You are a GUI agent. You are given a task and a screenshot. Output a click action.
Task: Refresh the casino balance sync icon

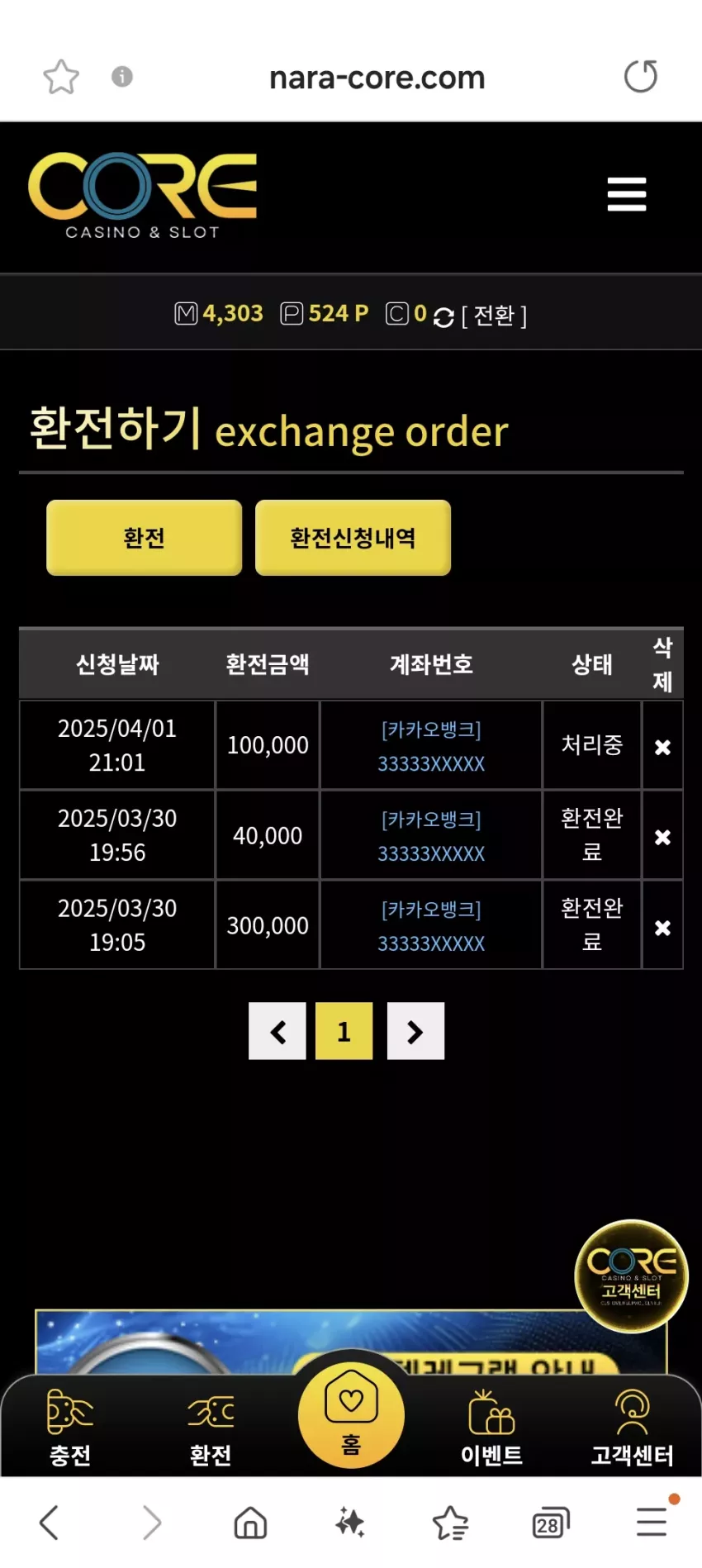point(443,317)
